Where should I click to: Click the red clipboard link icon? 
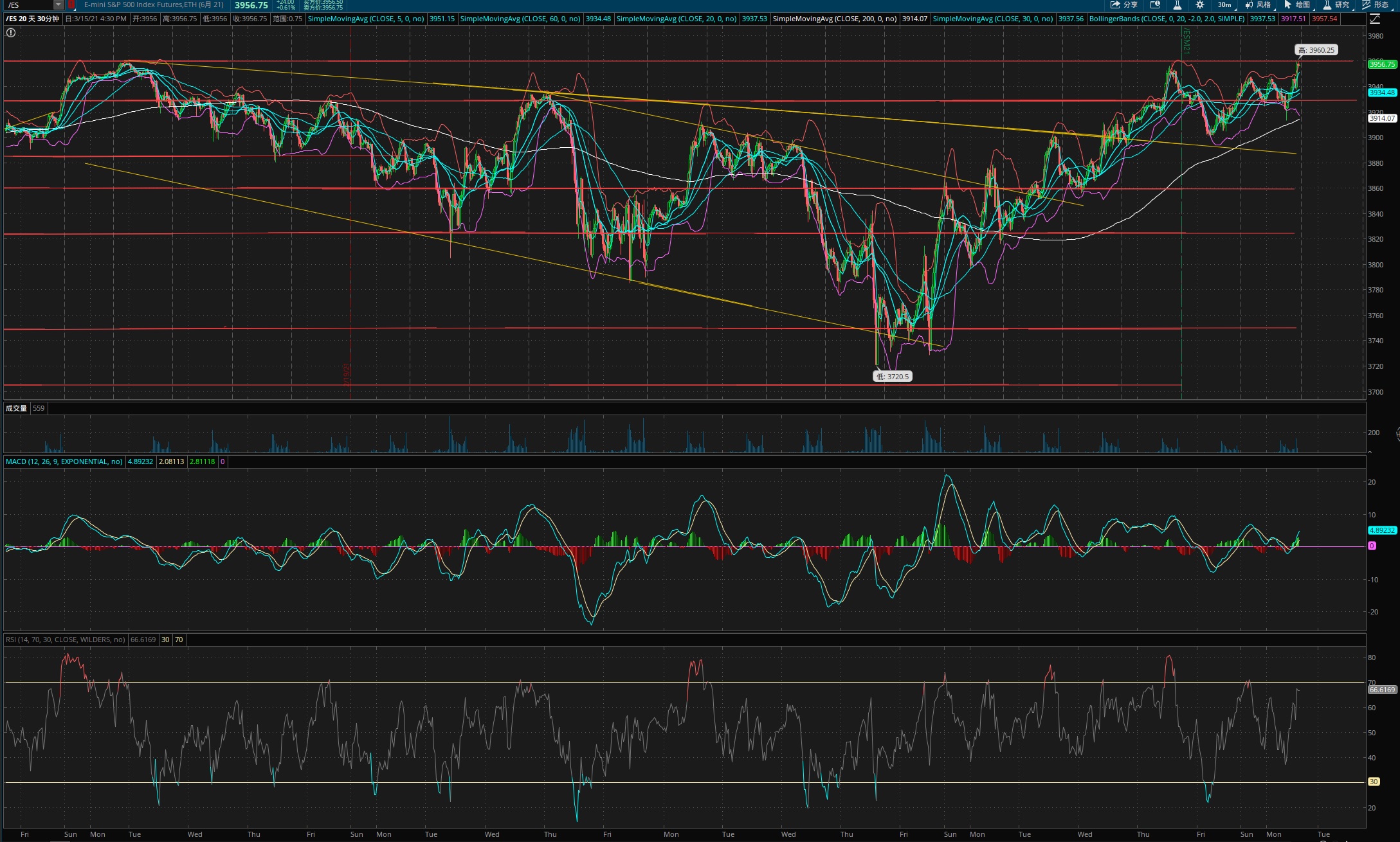[x=71, y=4]
